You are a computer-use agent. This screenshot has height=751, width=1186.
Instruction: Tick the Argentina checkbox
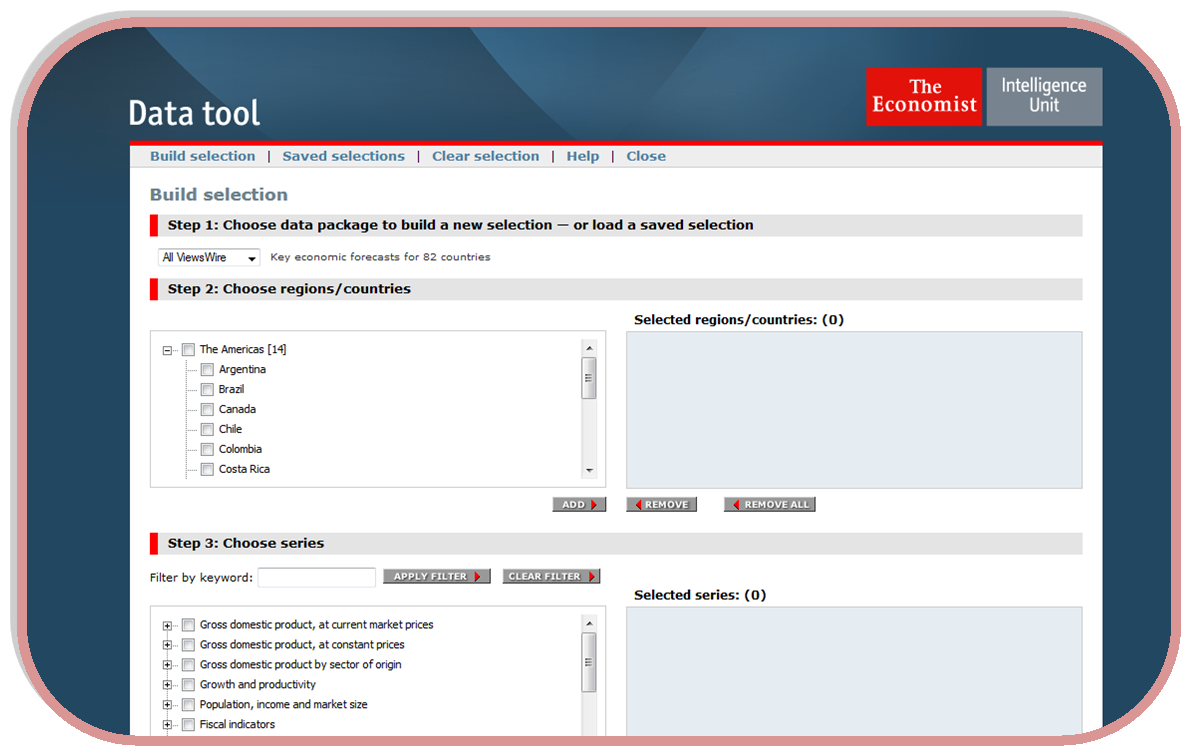(x=207, y=370)
